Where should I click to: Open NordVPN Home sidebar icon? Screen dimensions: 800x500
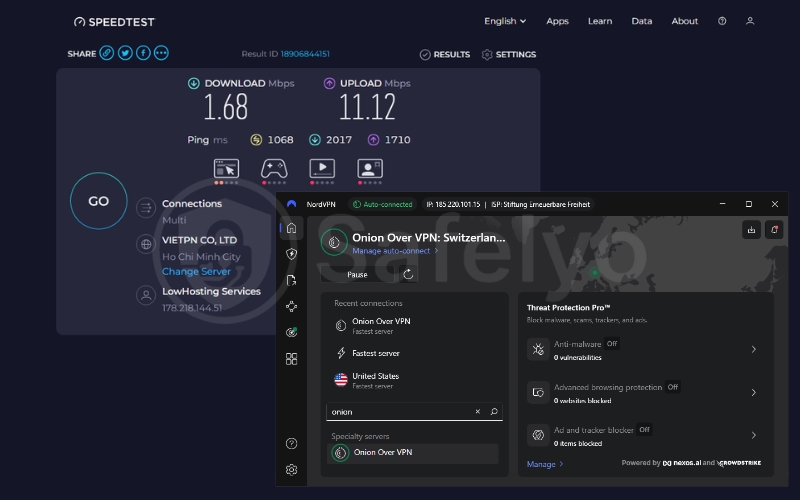pyautogui.click(x=291, y=228)
